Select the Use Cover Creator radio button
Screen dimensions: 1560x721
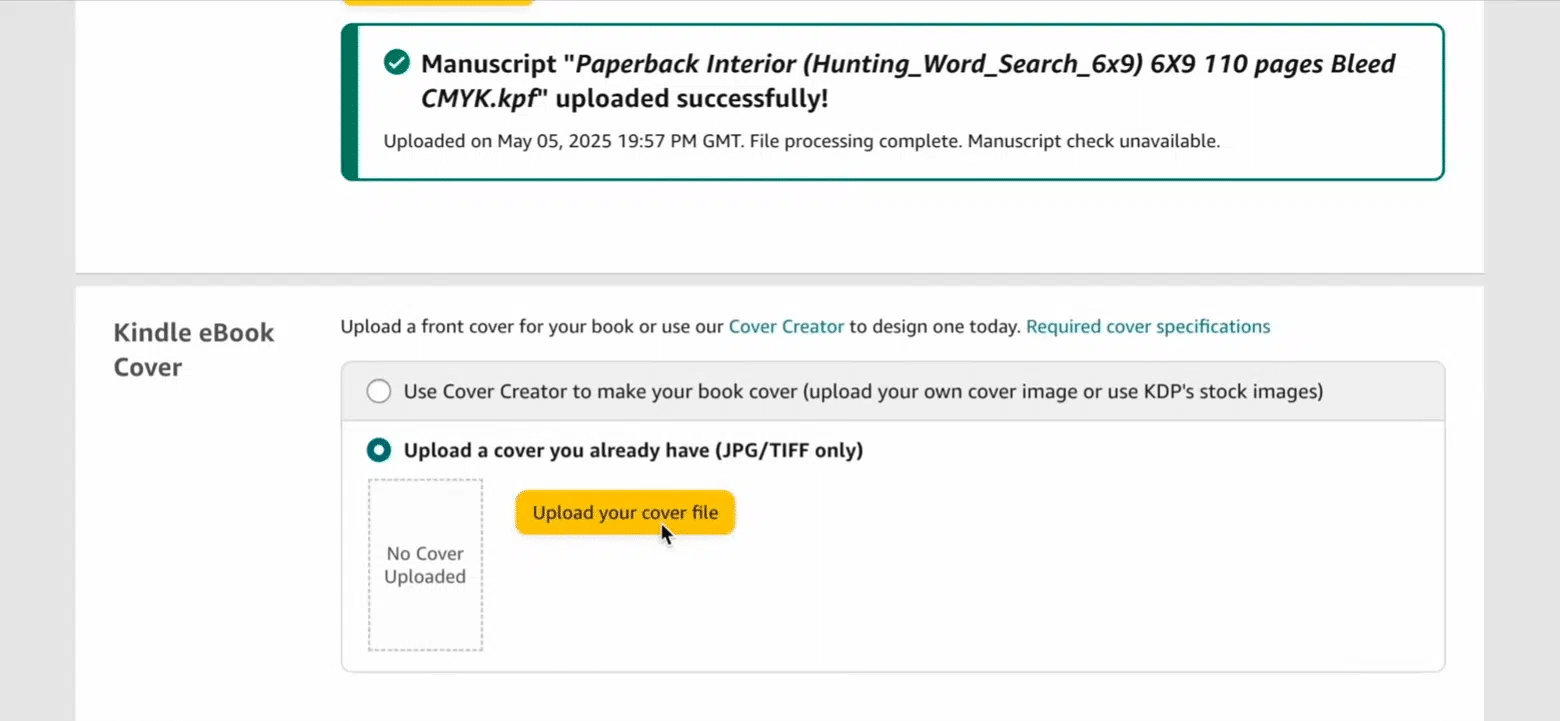point(379,392)
